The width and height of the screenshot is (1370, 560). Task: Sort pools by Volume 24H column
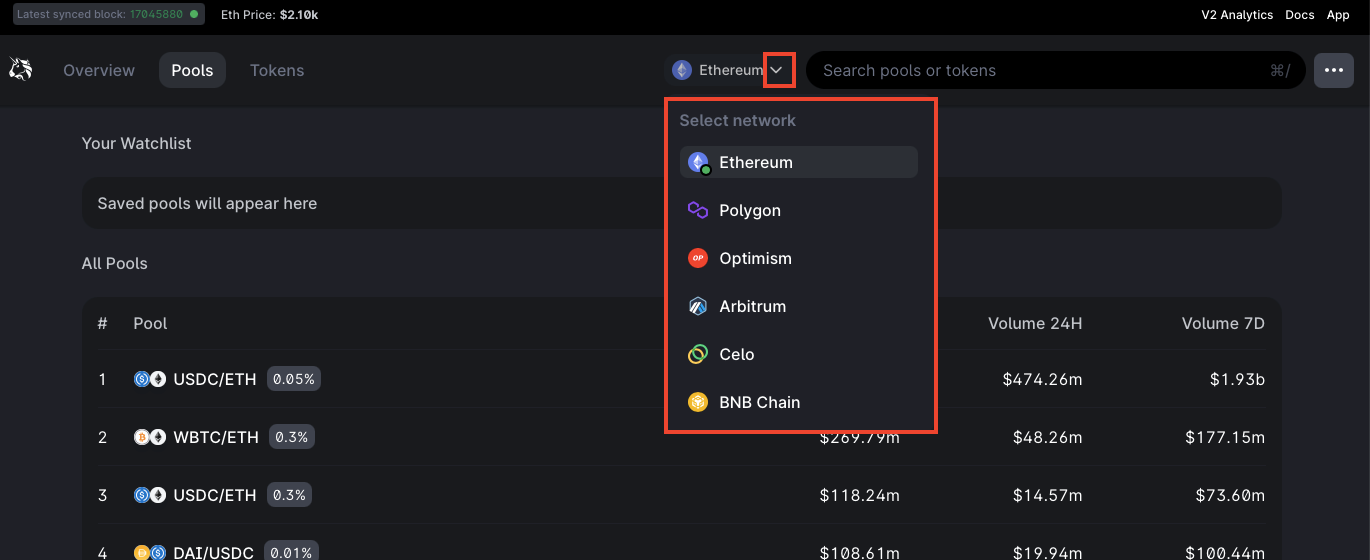(1035, 323)
